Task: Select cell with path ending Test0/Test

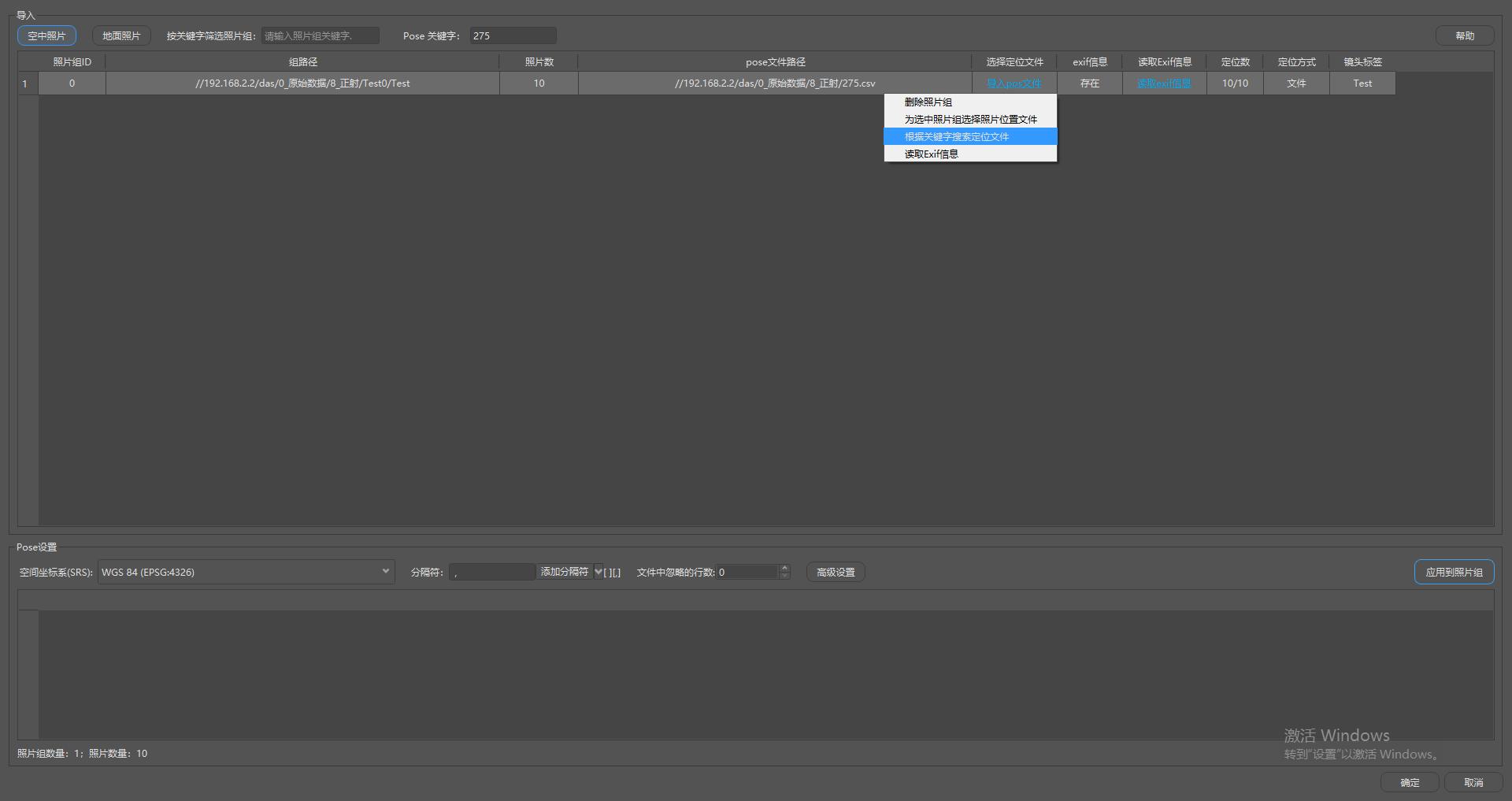Action: (303, 83)
